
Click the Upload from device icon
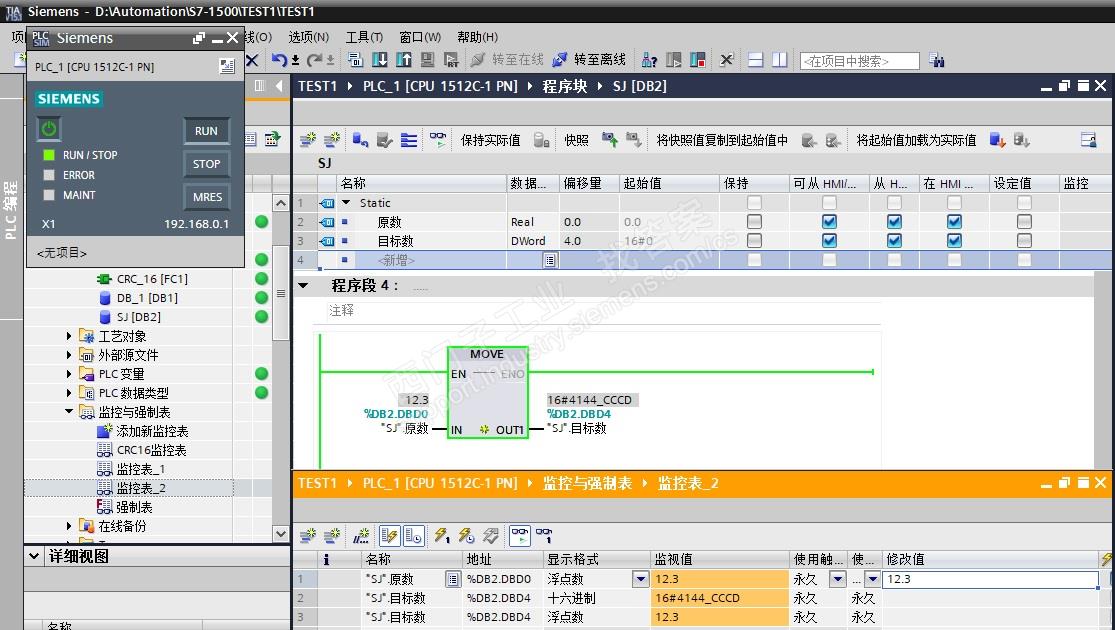click(404, 60)
